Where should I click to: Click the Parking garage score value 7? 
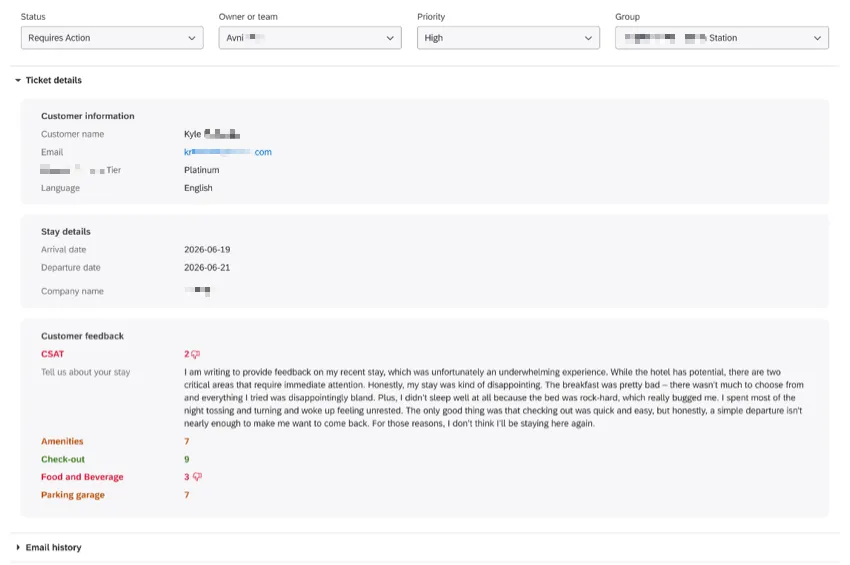186,495
